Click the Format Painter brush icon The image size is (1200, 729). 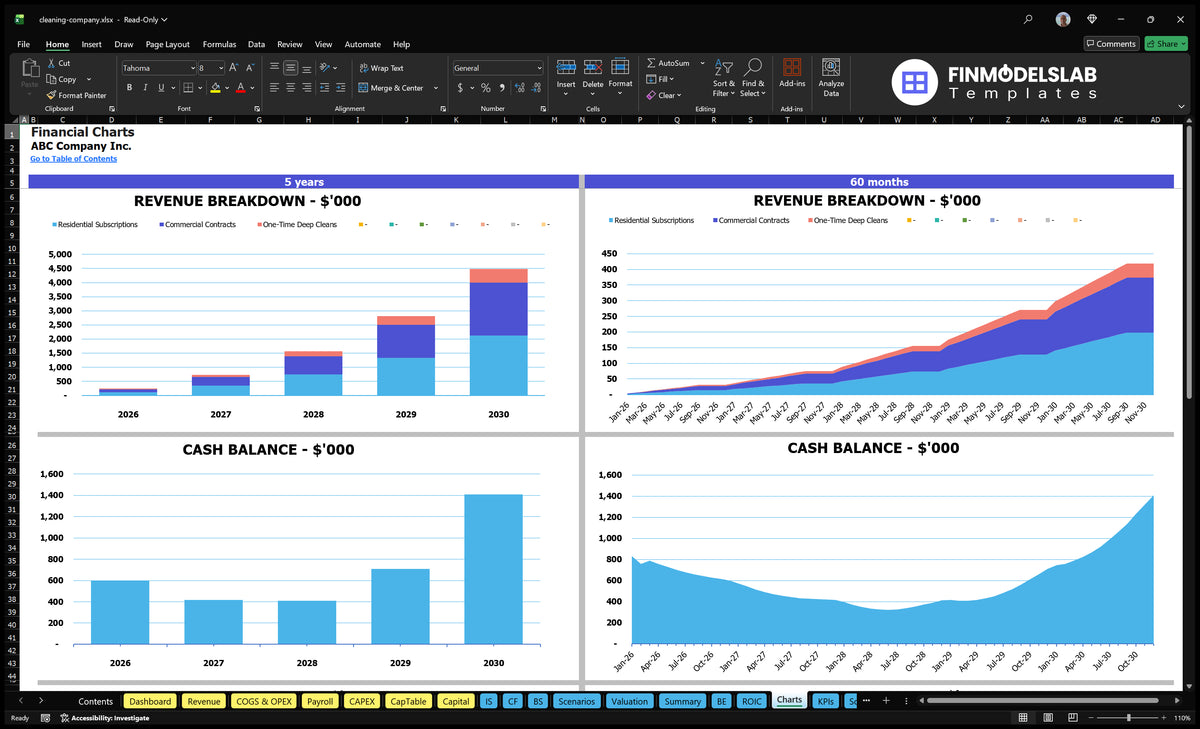[x=50, y=95]
